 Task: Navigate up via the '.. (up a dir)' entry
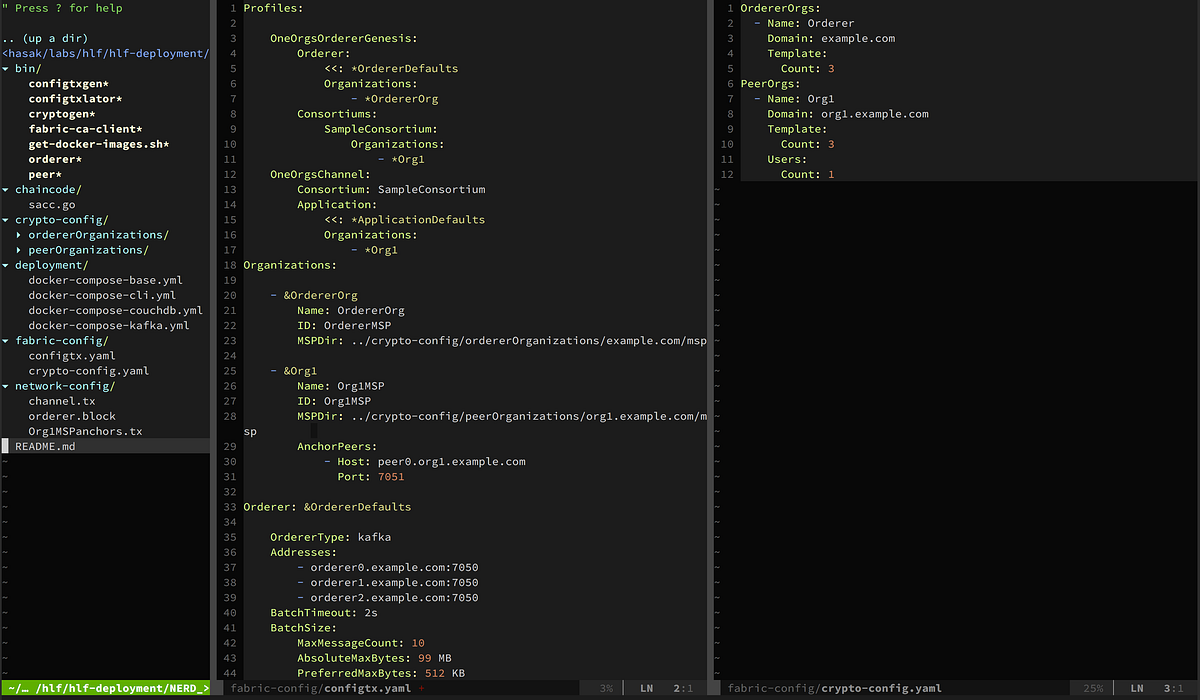click(44, 38)
